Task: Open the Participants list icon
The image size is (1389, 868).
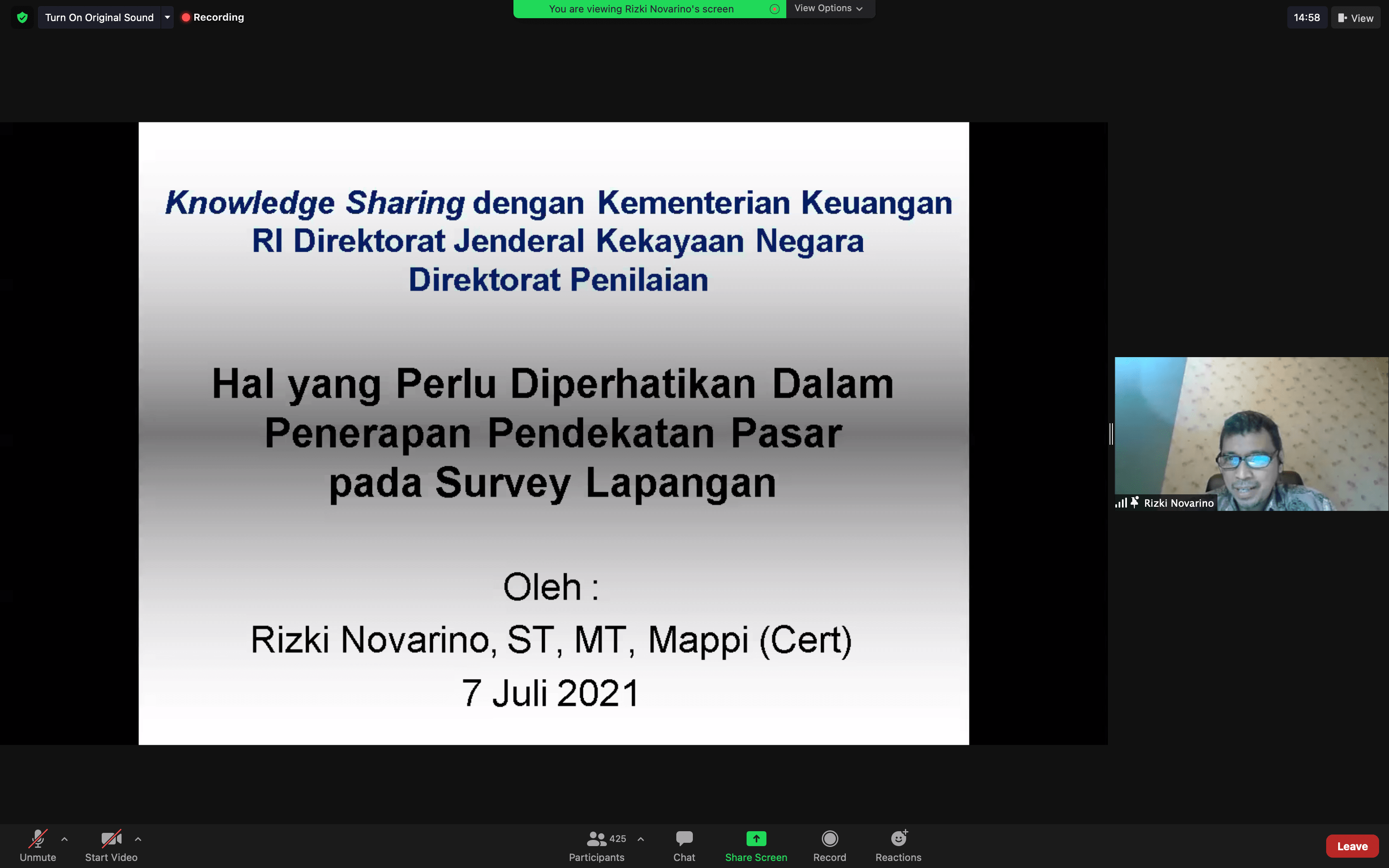Action: [x=597, y=839]
